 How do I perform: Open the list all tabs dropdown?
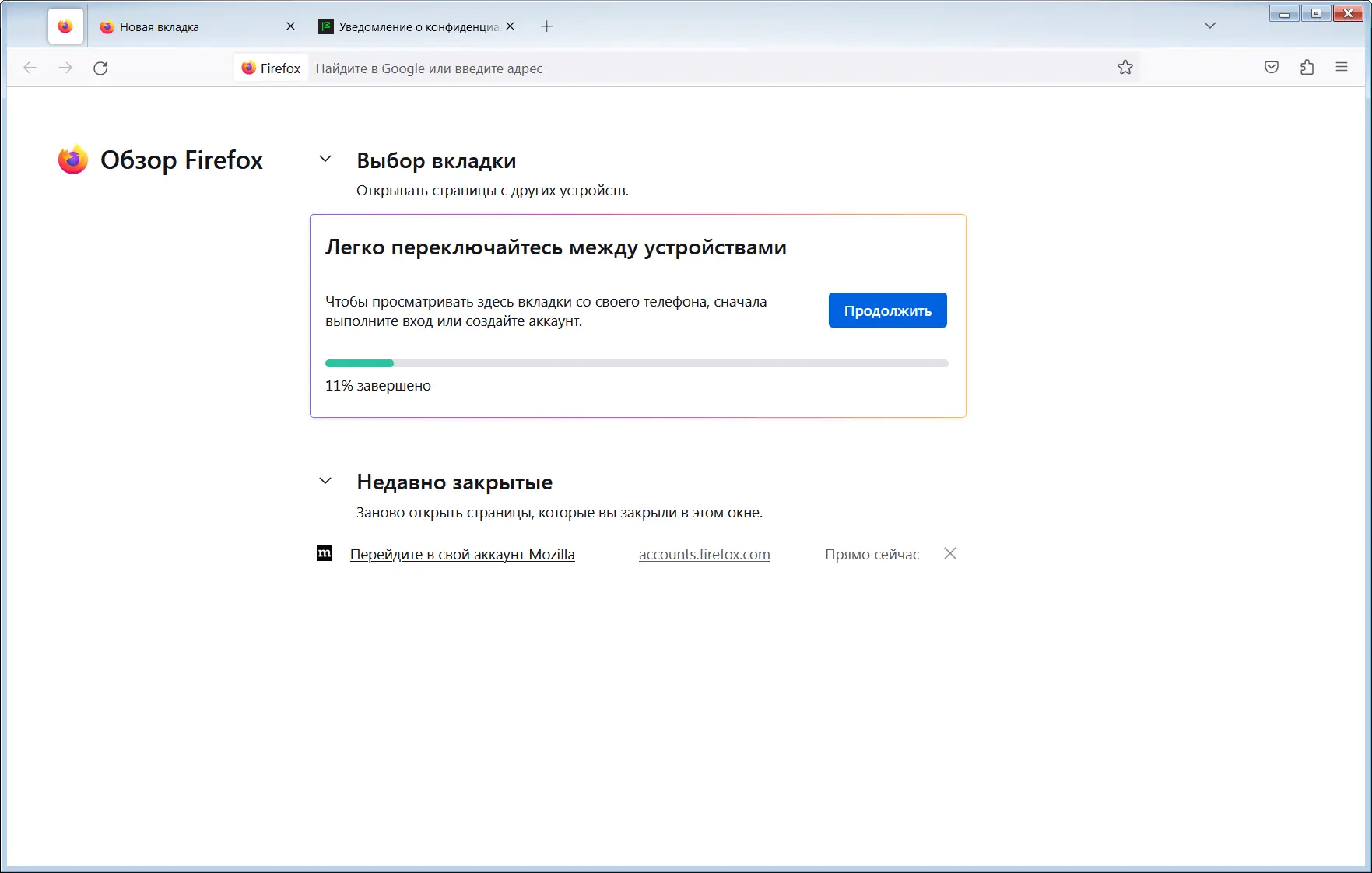click(1209, 26)
